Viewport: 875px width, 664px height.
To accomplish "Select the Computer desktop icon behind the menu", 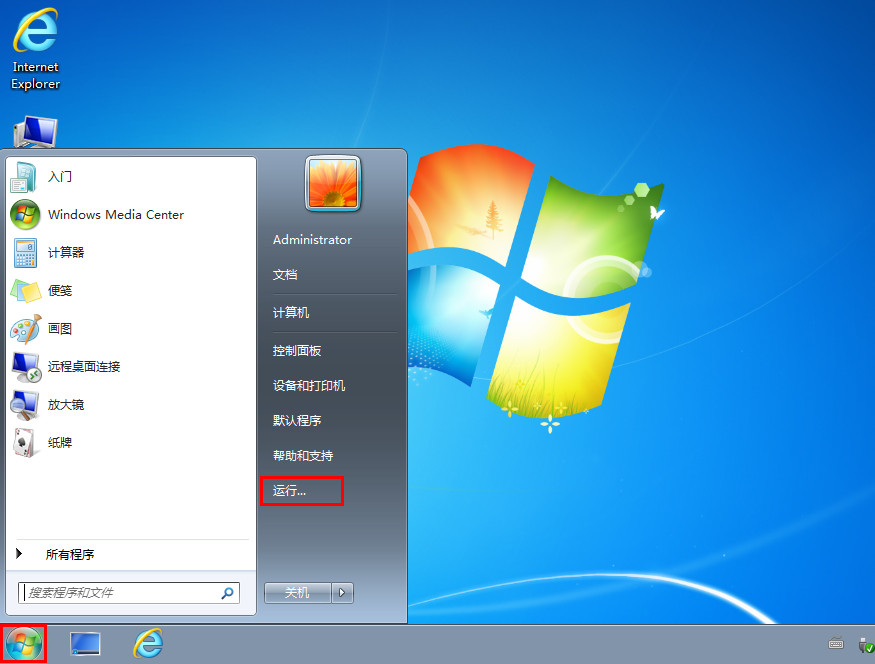I will 35,132.
